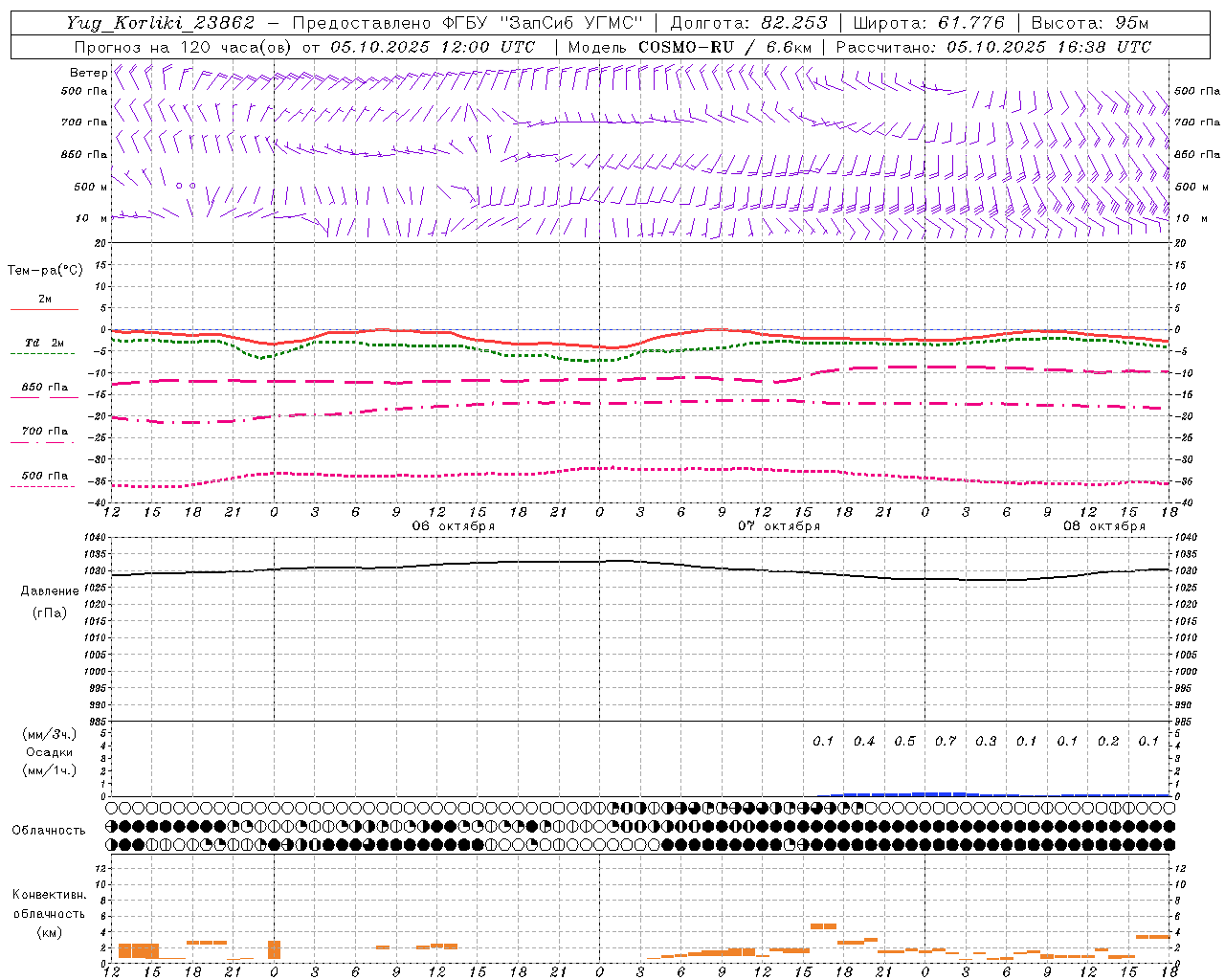Click the 'Конвективн.' convective cloud label
The image size is (1225, 980).
[50, 895]
